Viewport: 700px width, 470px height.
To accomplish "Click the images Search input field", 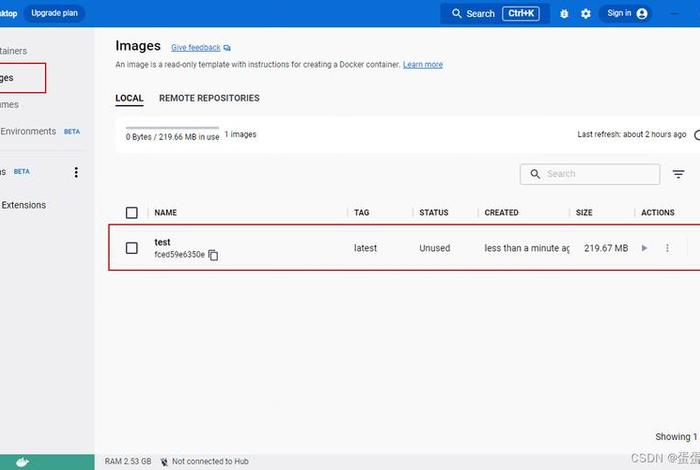I will point(590,174).
